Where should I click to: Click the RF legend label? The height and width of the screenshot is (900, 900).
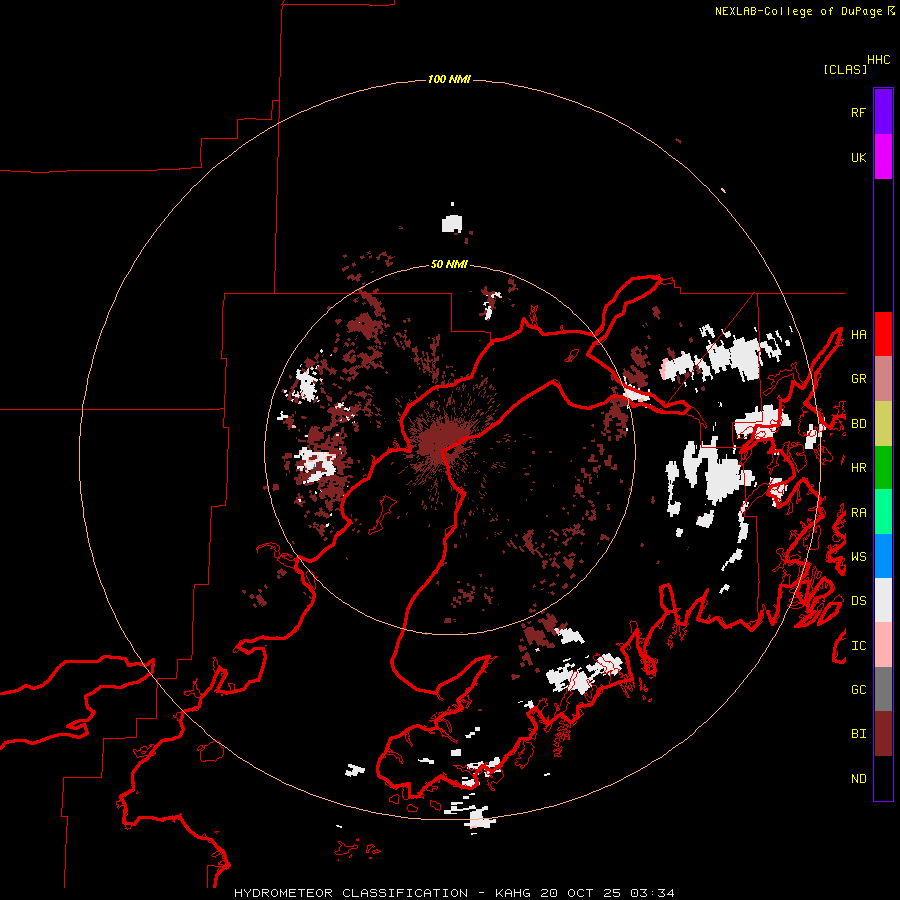tap(858, 112)
